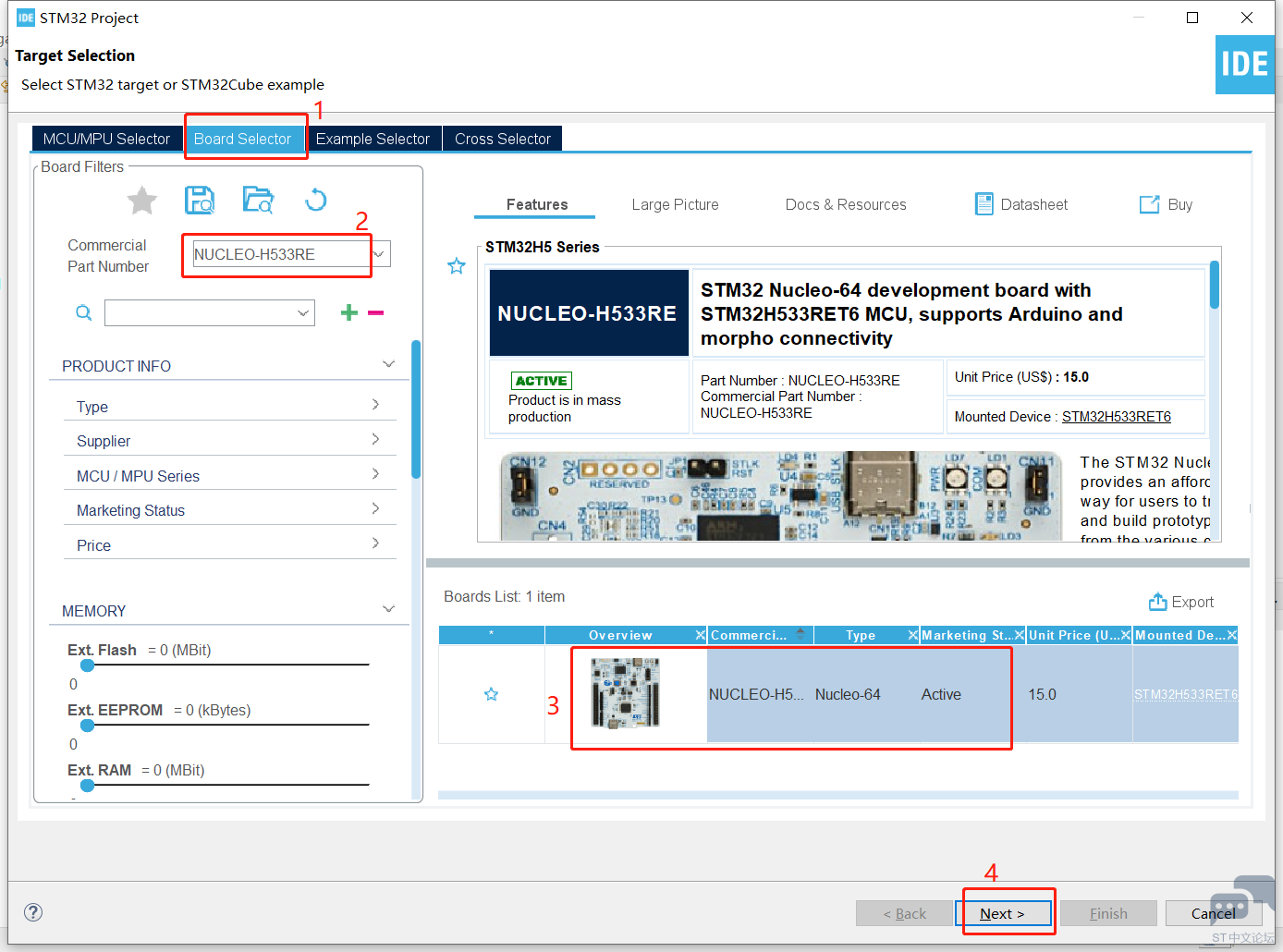Show the Features tab
Screen dimensions: 1283x952
(x=537, y=204)
